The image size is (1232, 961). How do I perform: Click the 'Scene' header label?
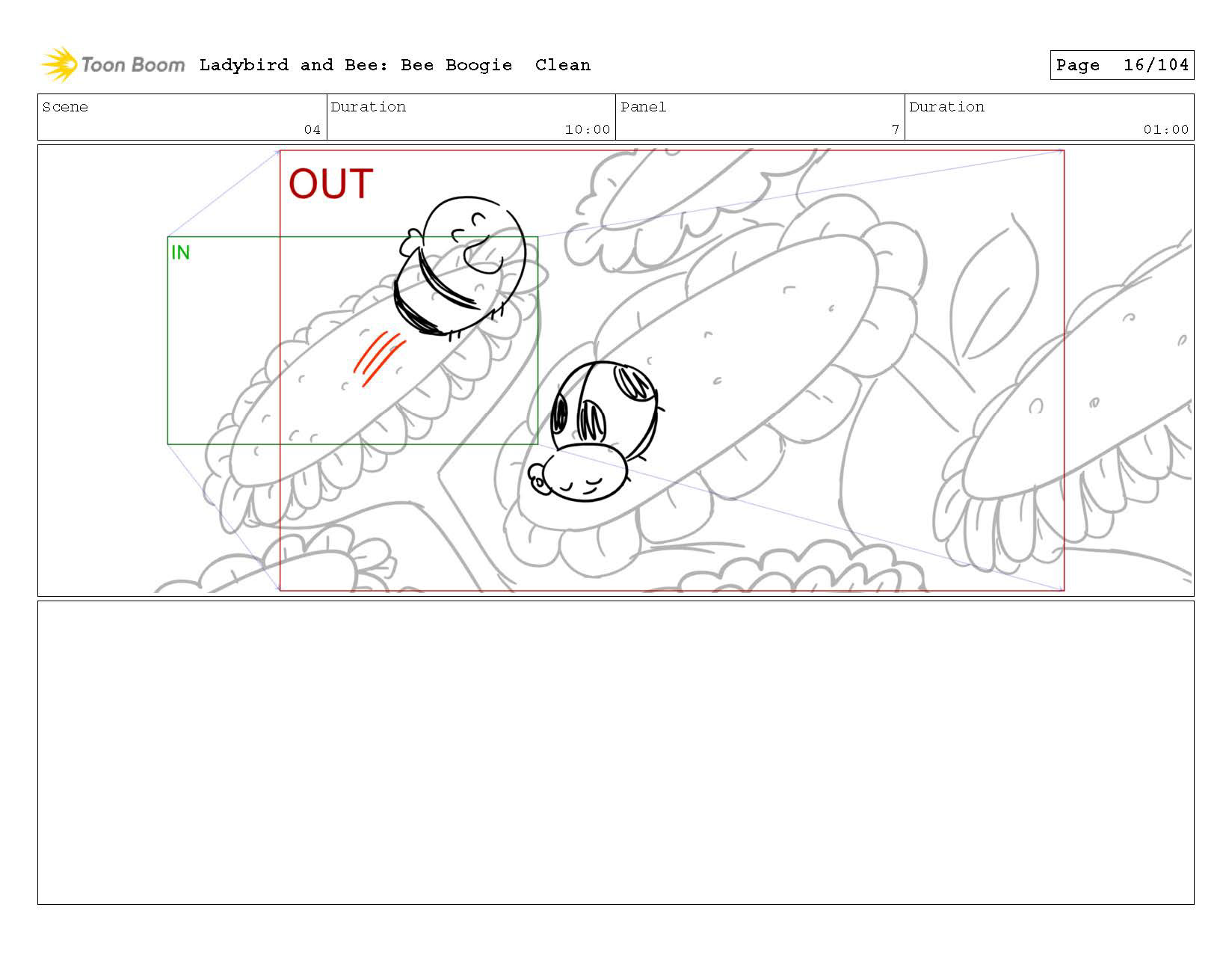(x=65, y=107)
